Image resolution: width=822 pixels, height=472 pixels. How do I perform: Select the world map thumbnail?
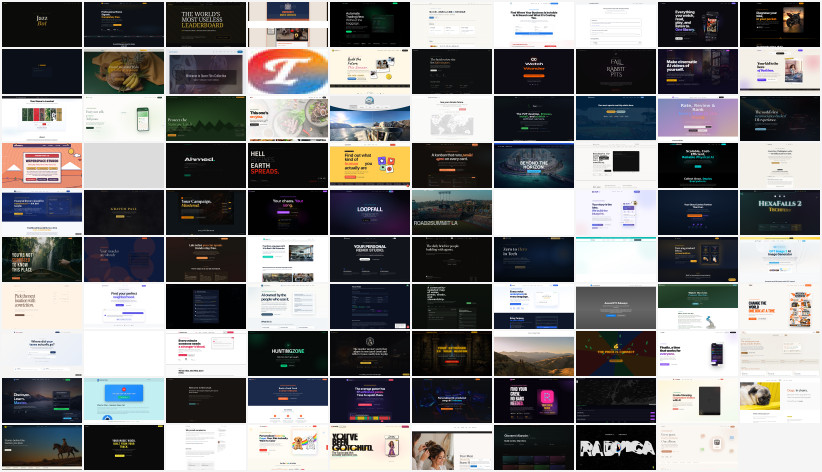[452, 119]
